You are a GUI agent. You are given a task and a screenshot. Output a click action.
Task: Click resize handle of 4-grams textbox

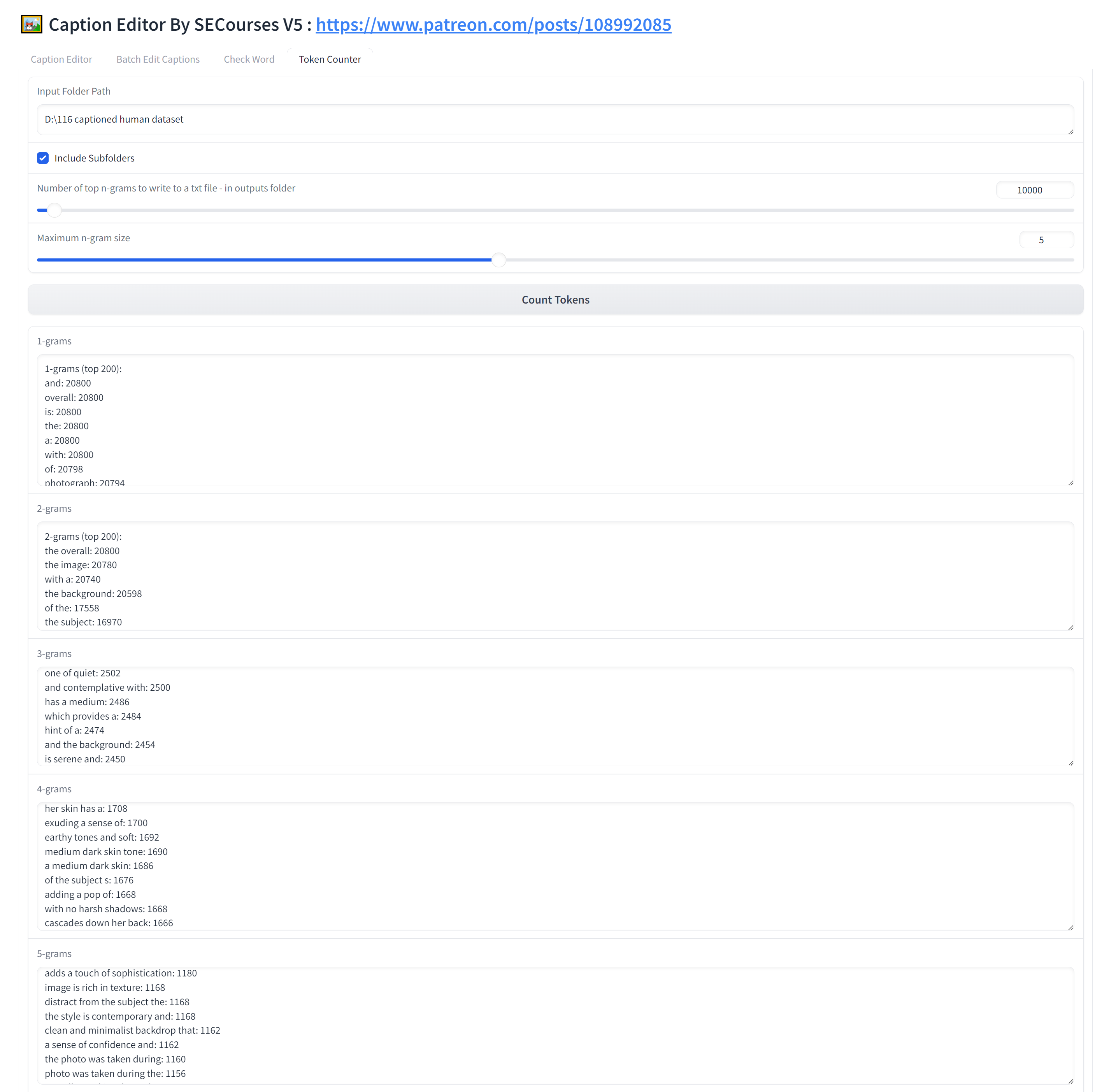coord(1070,927)
